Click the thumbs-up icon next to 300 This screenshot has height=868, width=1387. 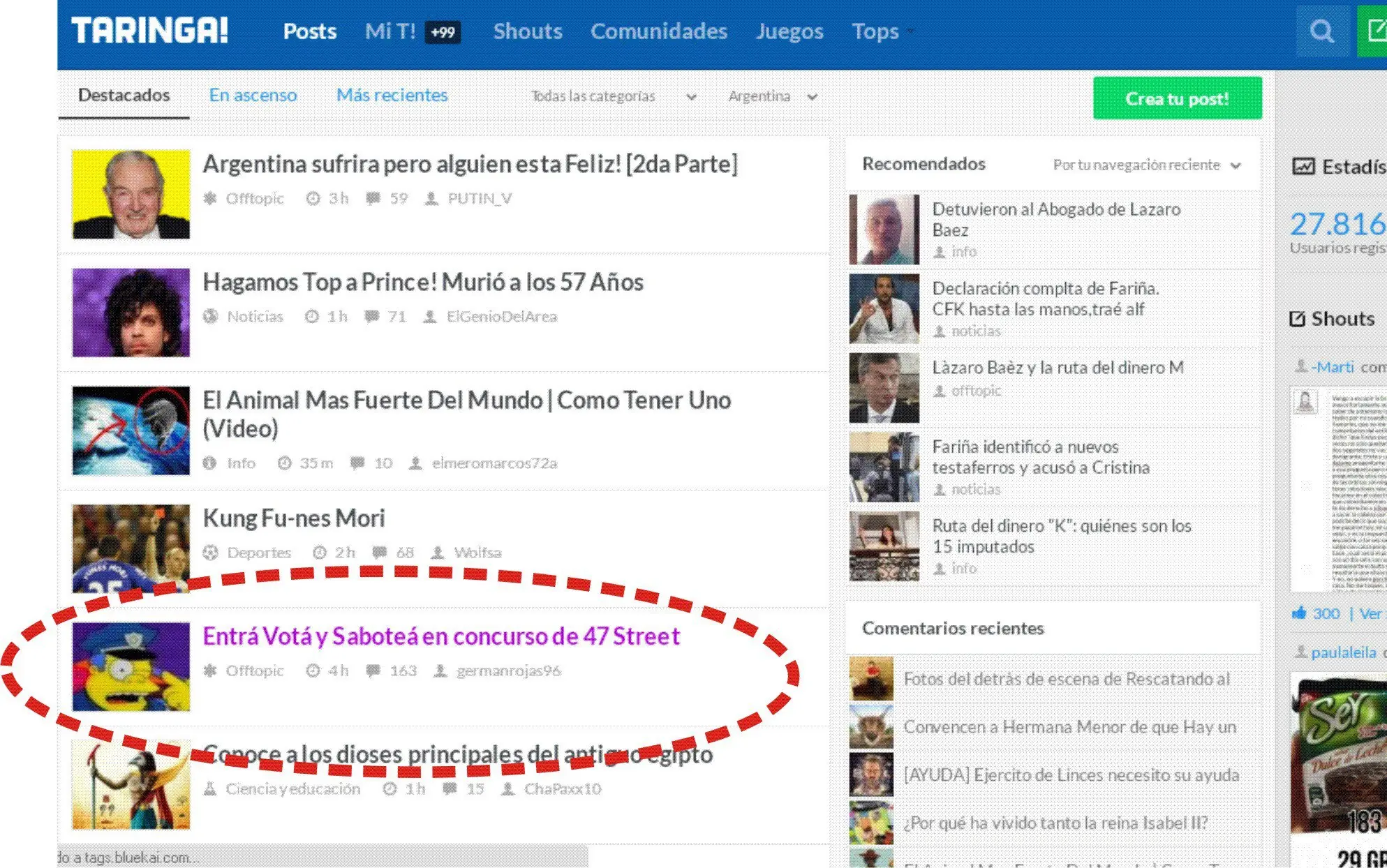pyautogui.click(x=1298, y=613)
